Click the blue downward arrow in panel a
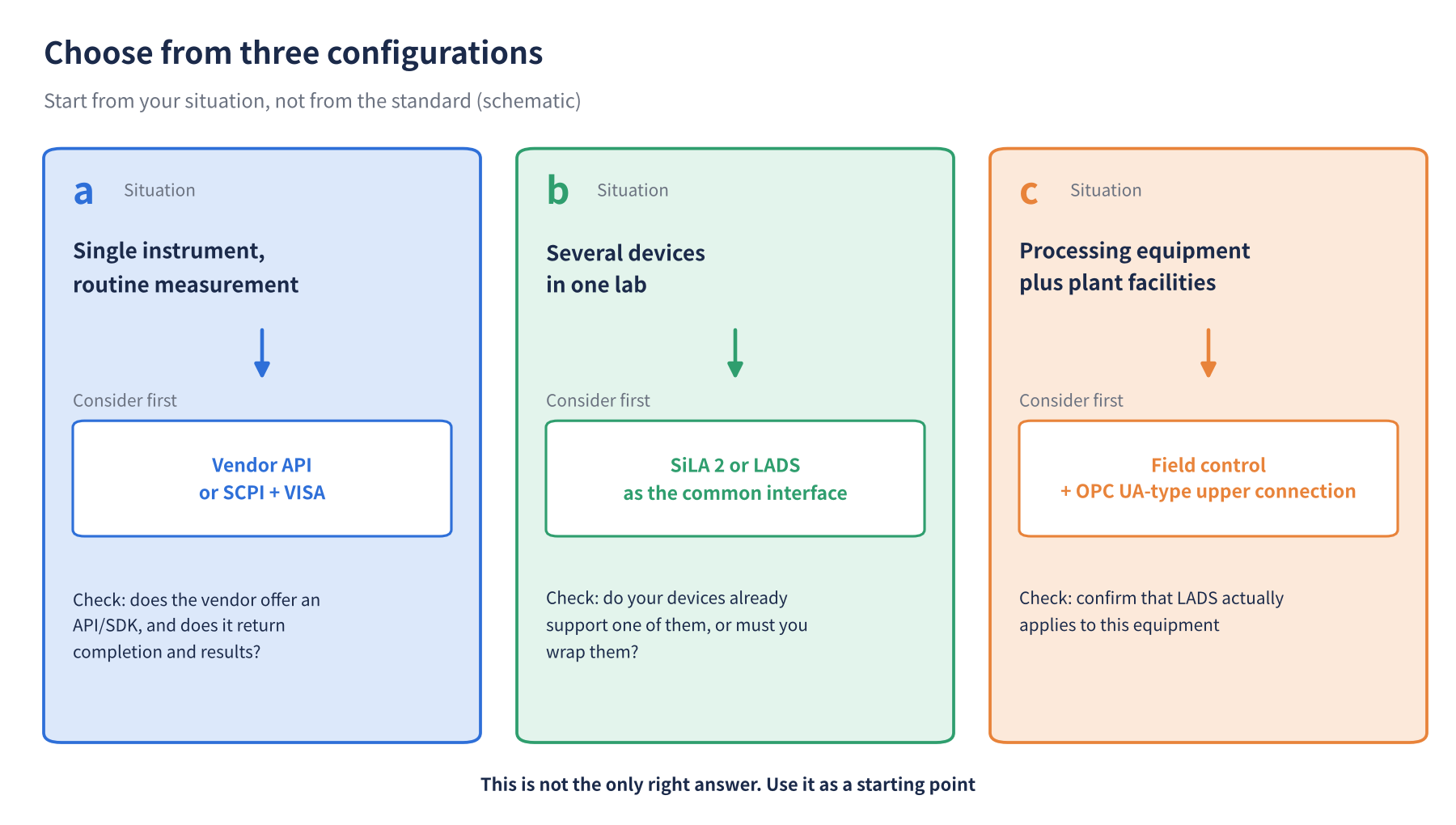This screenshot has width=1456, height=825. click(261, 353)
